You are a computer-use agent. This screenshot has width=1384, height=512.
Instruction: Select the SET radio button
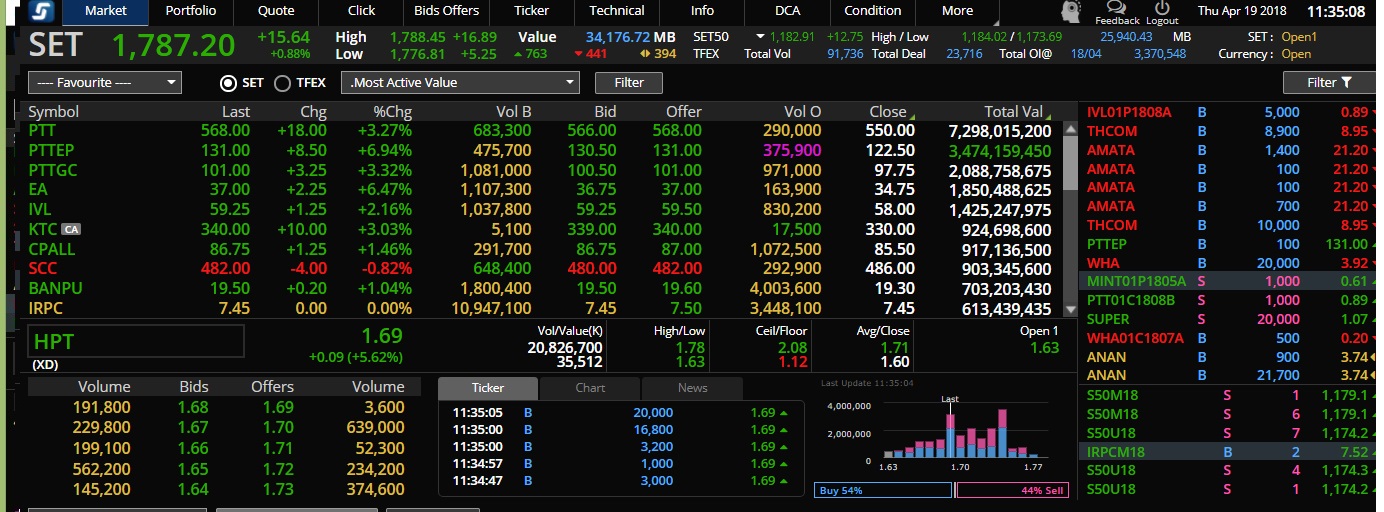click(228, 83)
